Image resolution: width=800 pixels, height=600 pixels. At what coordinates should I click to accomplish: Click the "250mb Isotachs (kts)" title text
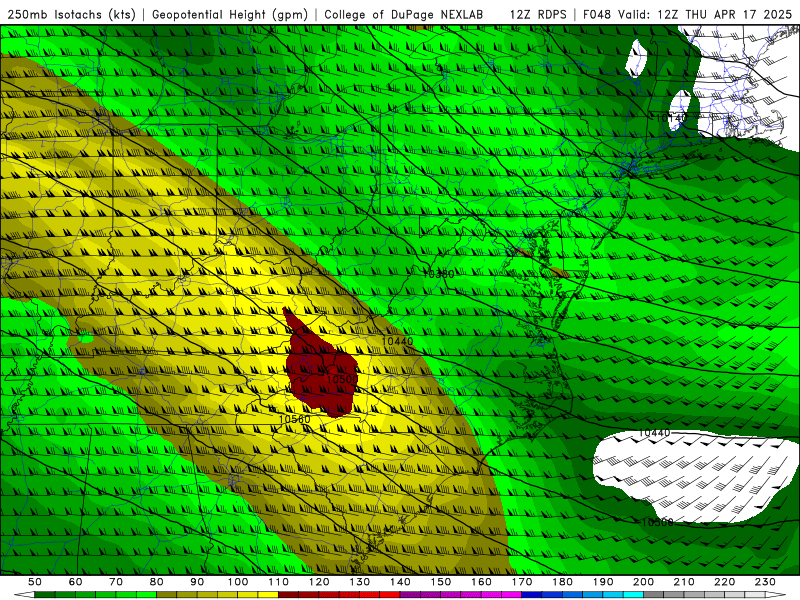[x=71, y=14]
